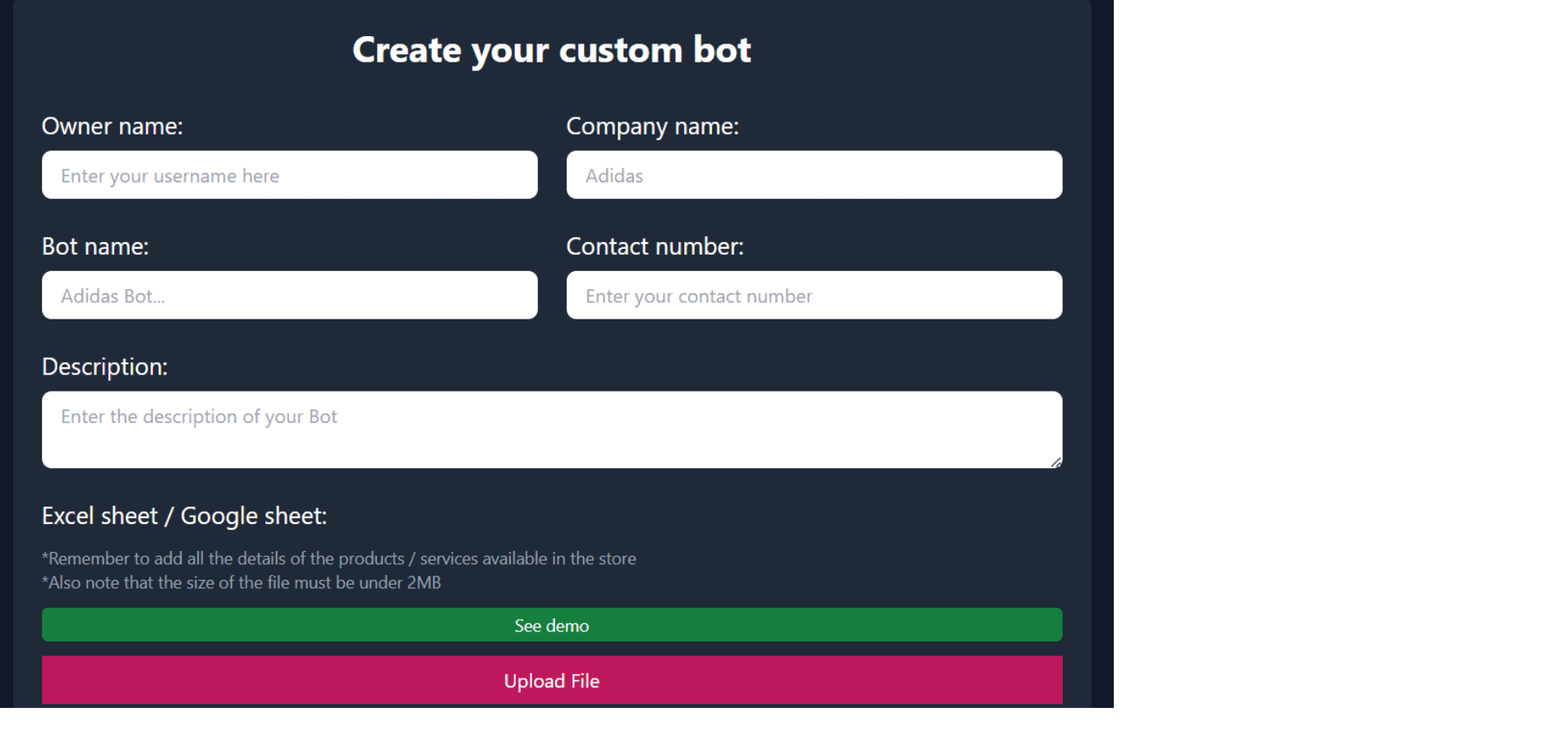The image size is (1568, 735).
Task: Click the "Excel sheet / Google sheet:" label
Action: pyautogui.click(x=184, y=517)
